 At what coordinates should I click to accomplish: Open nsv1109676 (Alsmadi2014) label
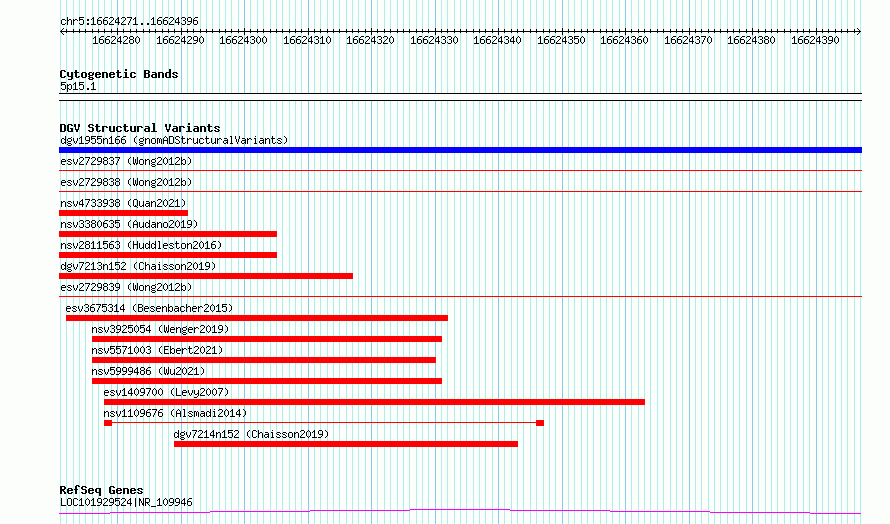click(175, 413)
